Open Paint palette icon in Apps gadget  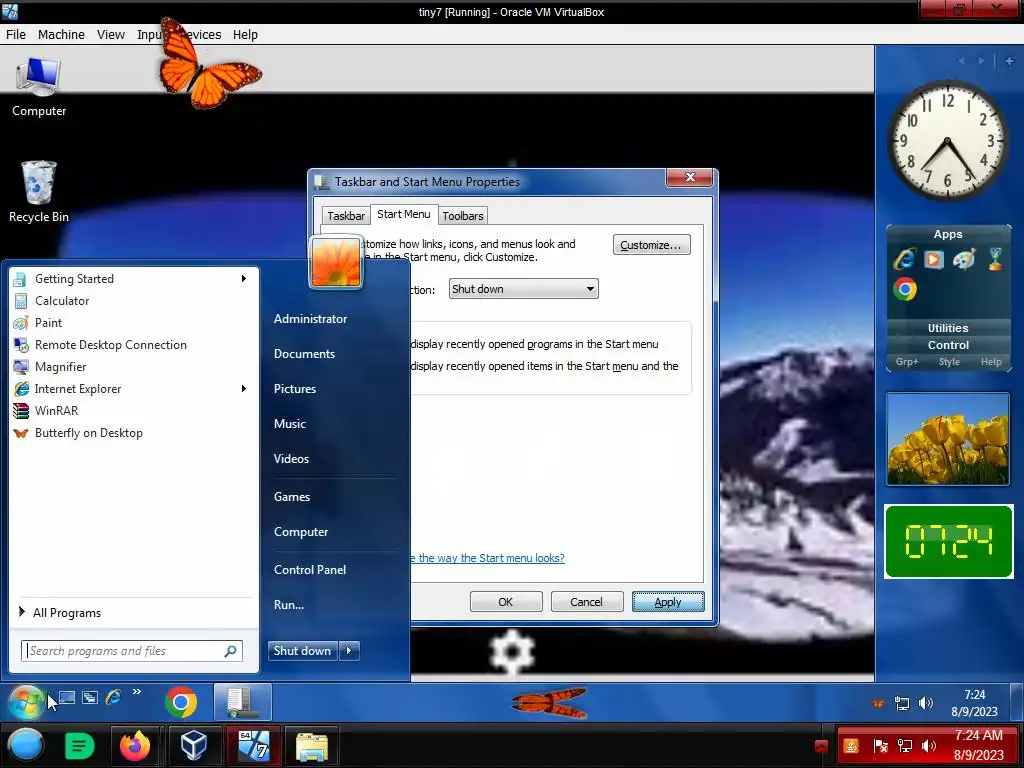click(964, 259)
